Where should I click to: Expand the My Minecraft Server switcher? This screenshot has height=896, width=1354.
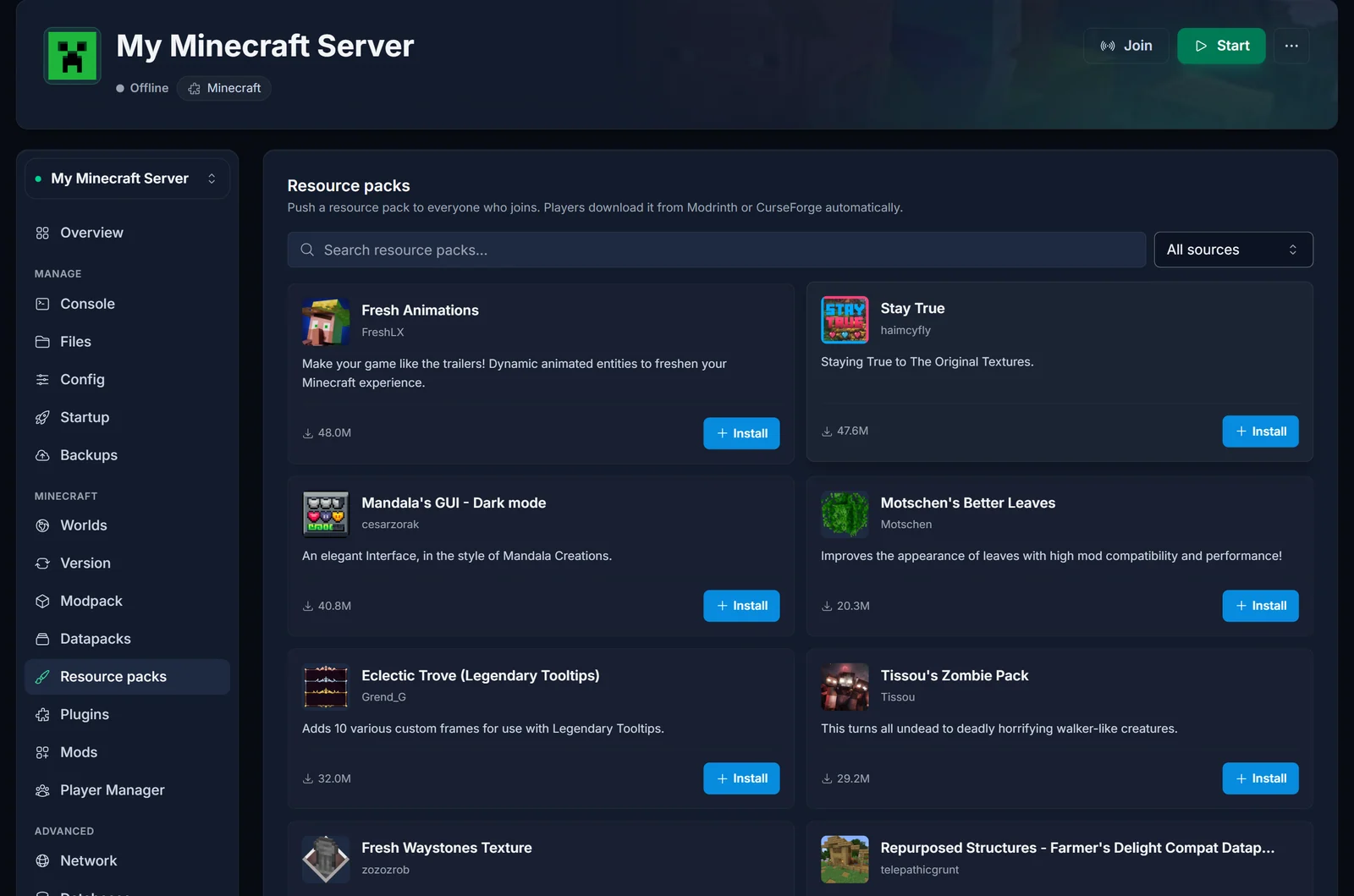[127, 179]
